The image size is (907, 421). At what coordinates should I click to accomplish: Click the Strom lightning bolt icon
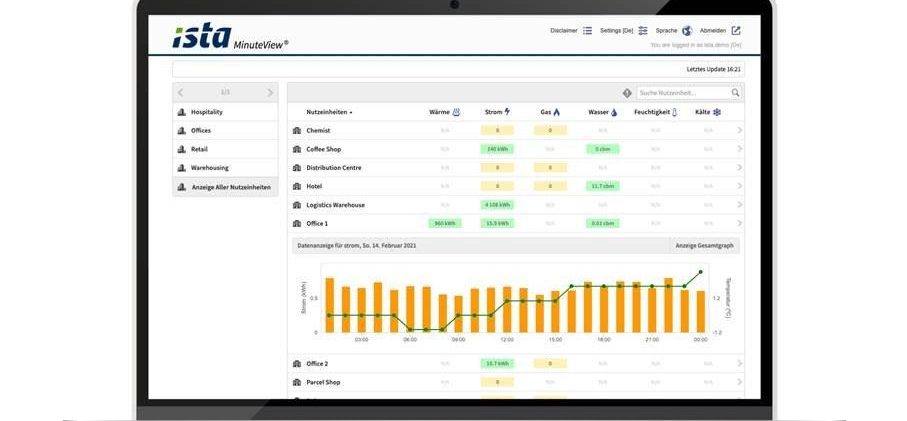pos(508,112)
